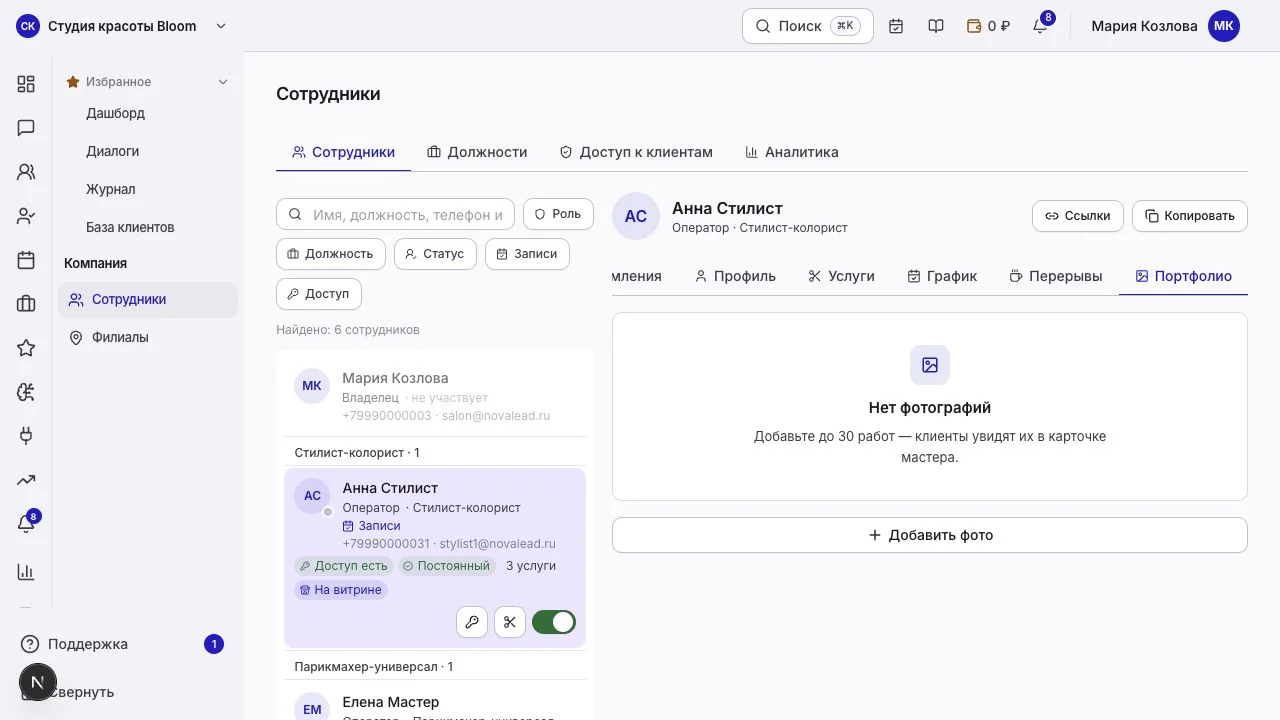Click the Копировать button
This screenshot has width=1280, height=720.
(x=1190, y=216)
